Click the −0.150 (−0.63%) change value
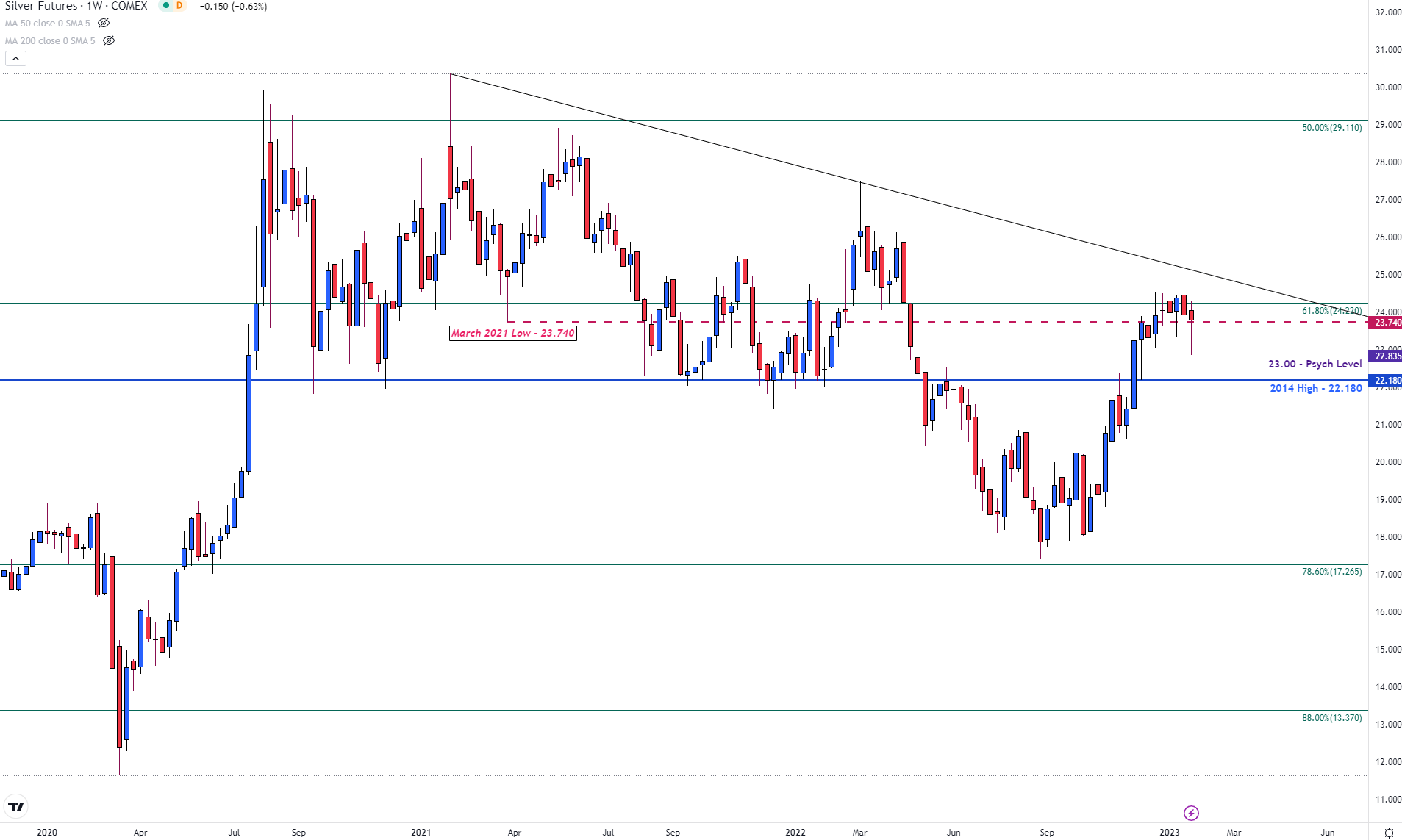This screenshot has width=1402, height=840. 233,6
